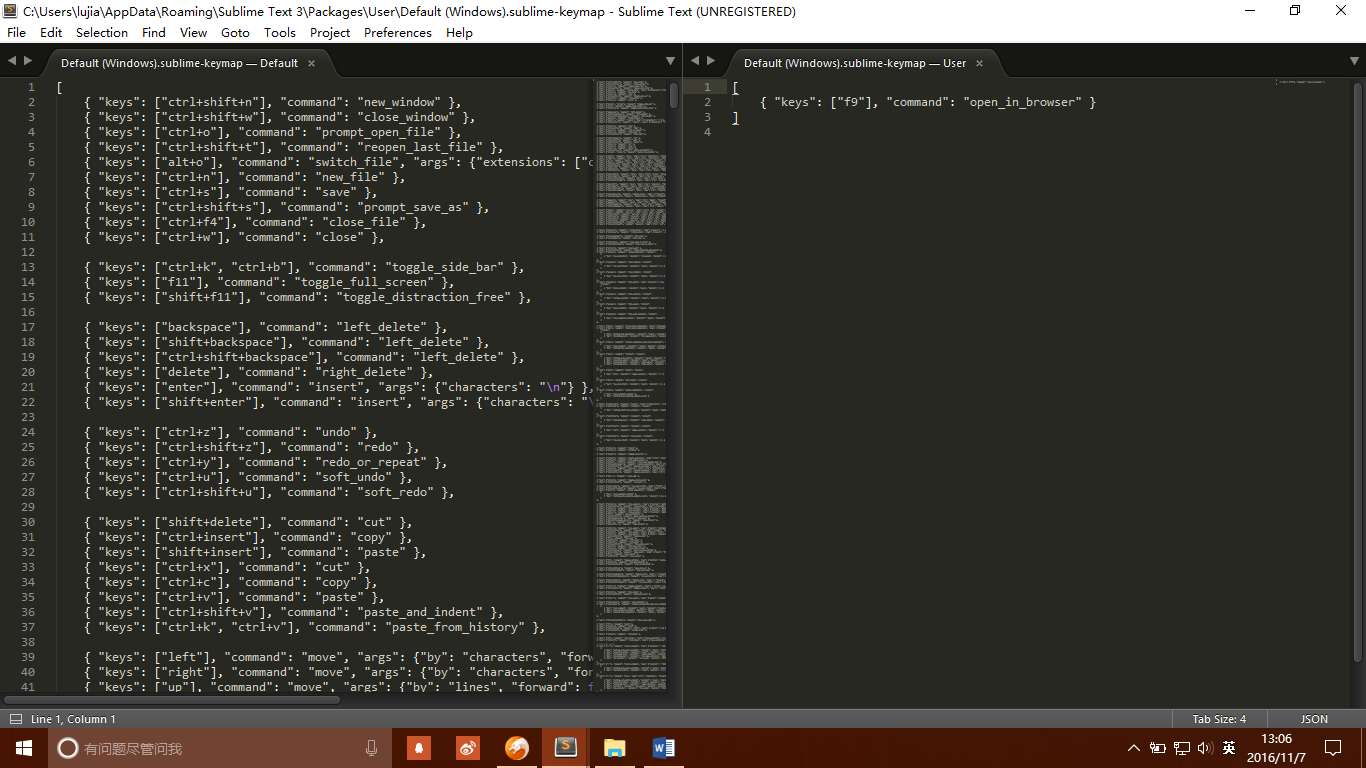This screenshot has height=768, width=1366.
Task: Open the Selection menu
Action: pos(102,32)
